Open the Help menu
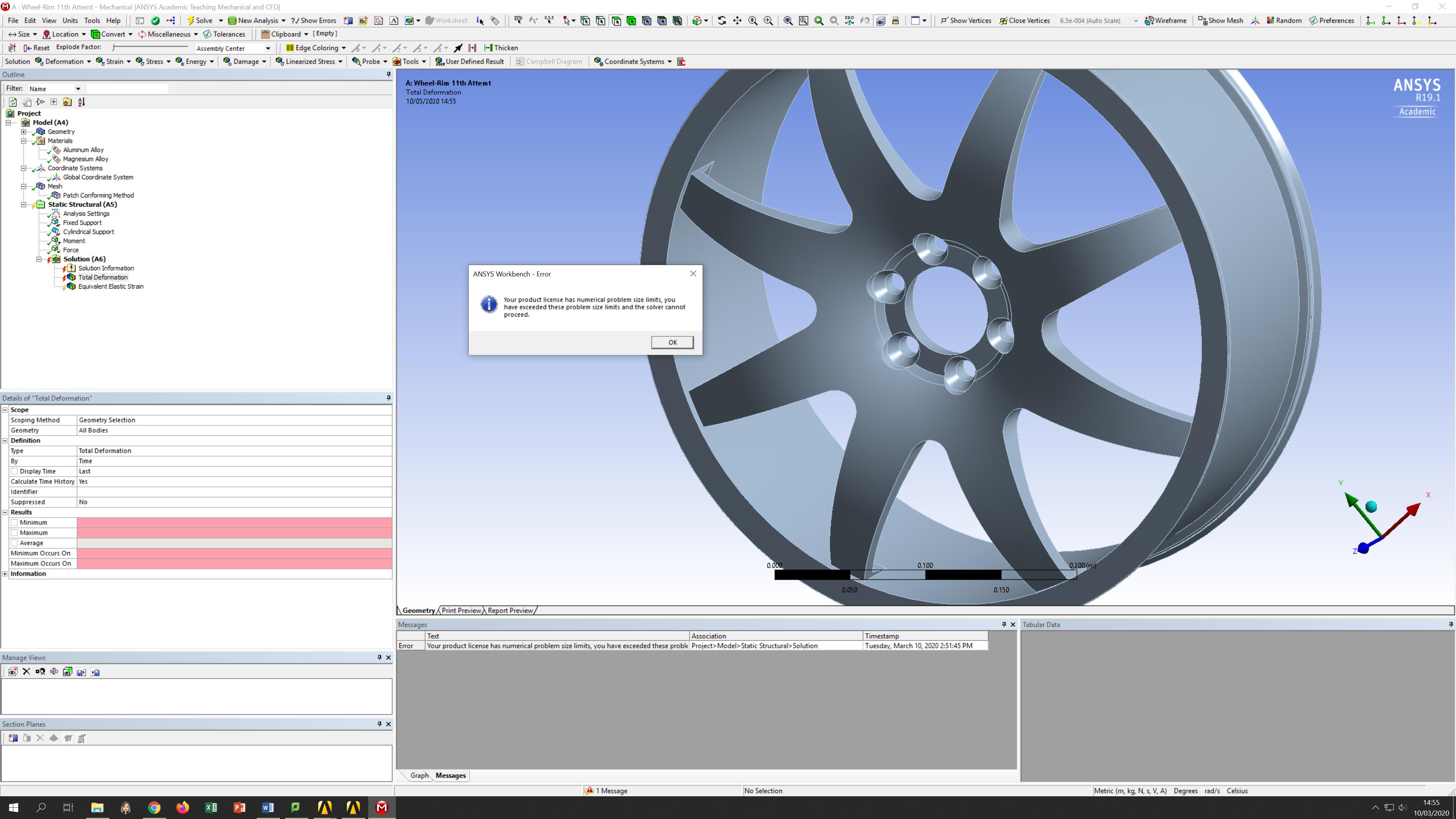1456x819 pixels. [x=113, y=20]
